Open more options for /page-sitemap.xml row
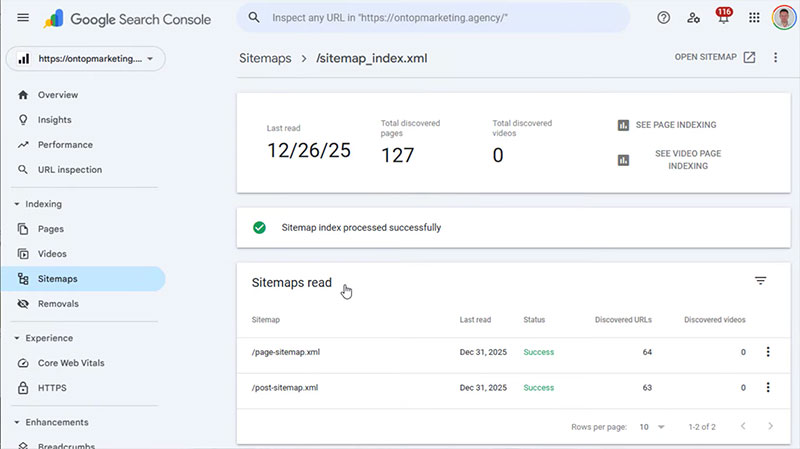800x449 pixels. (x=768, y=352)
